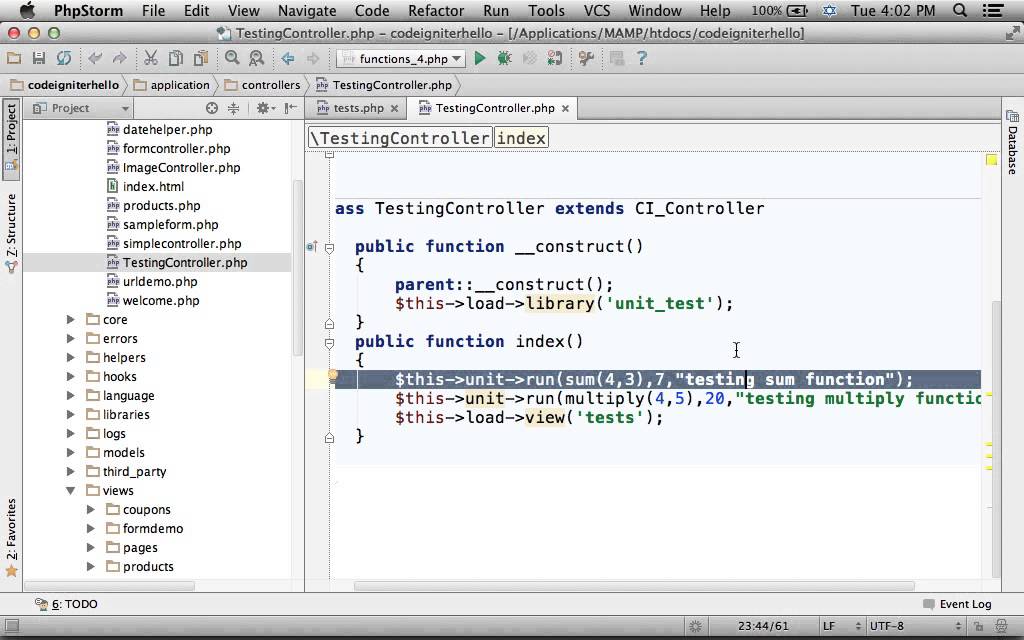Click the editor vertical scrollbar

[995, 438]
